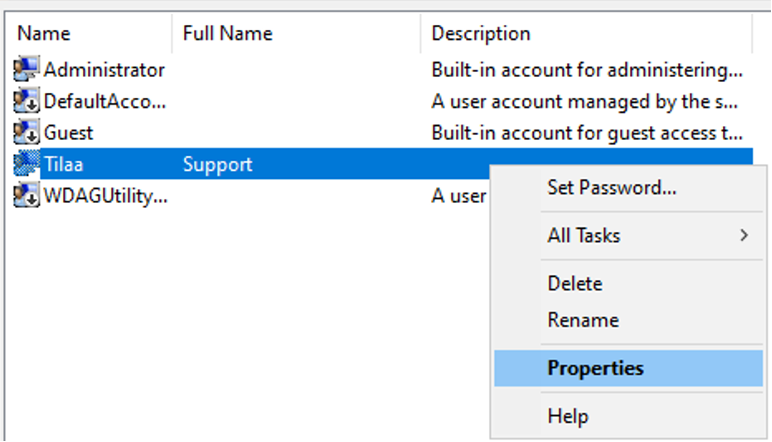772x442 pixels.
Task: Click the Support full name cell
Action: 218,164
